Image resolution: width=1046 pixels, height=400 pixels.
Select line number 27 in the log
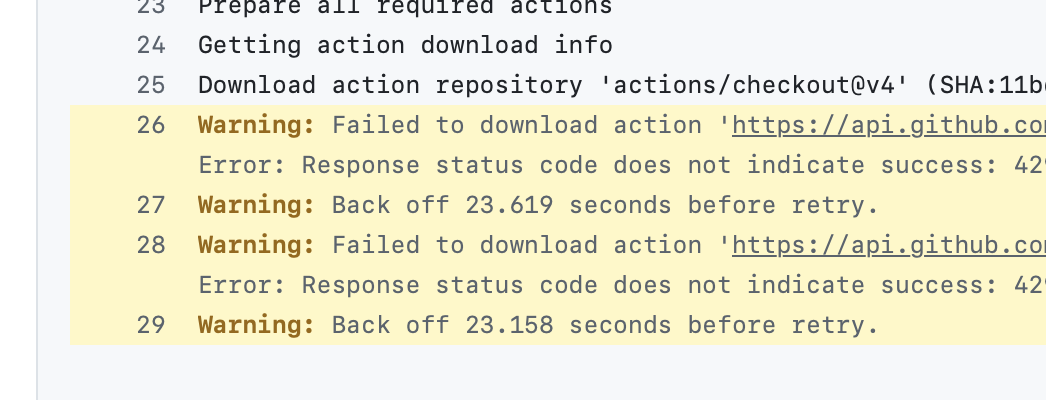(x=151, y=205)
